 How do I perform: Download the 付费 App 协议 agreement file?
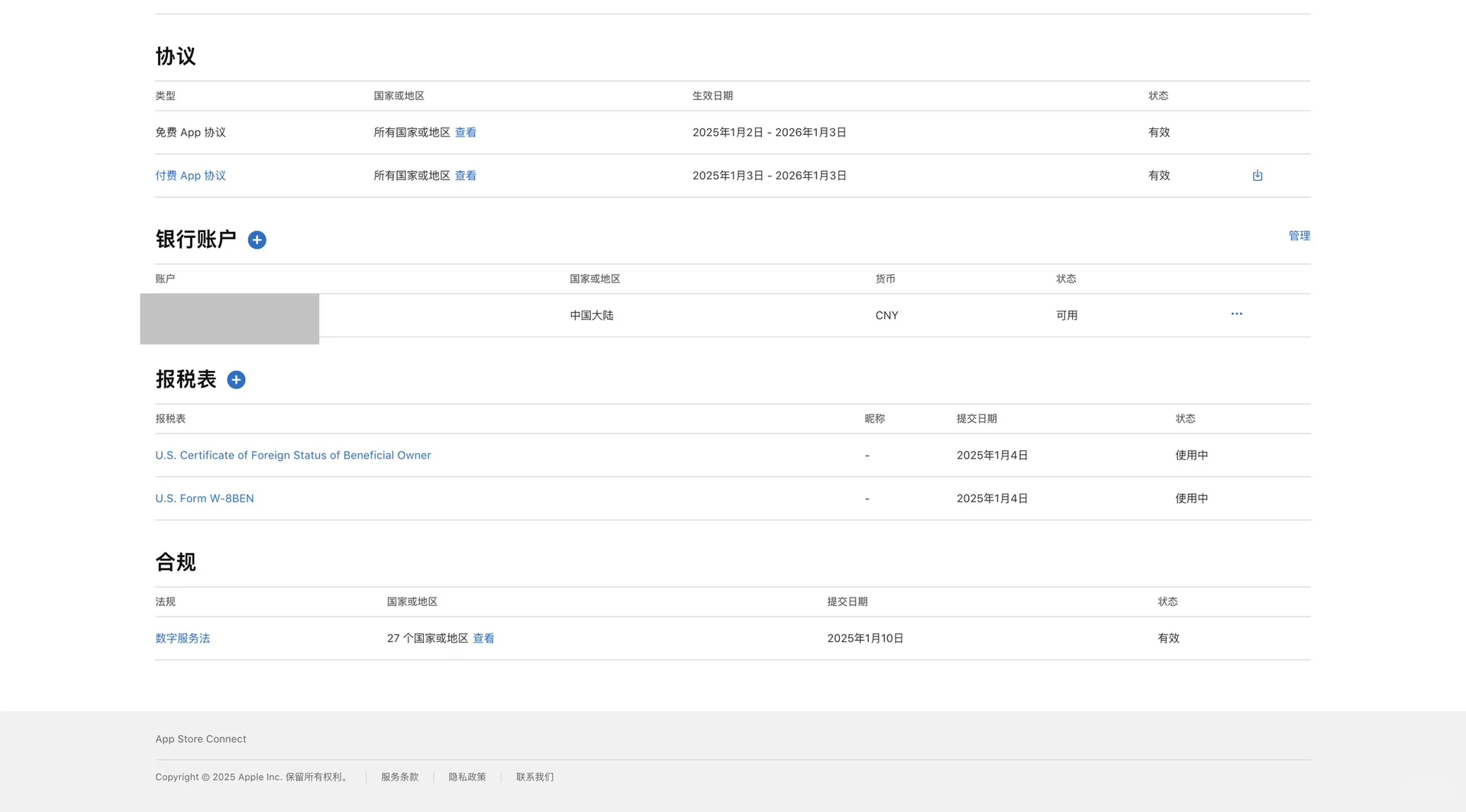pyautogui.click(x=1258, y=175)
